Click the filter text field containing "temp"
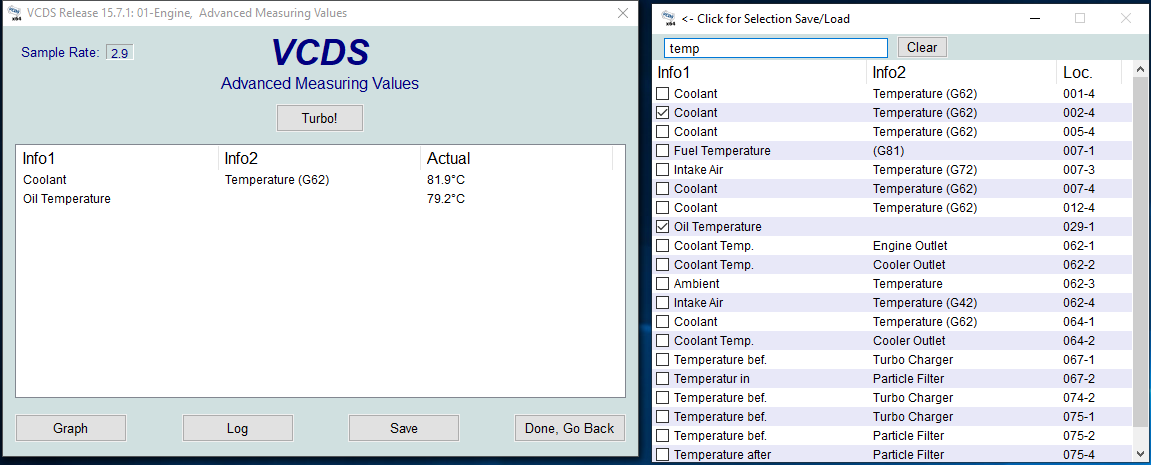This screenshot has width=1151, height=465. [x=775, y=48]
